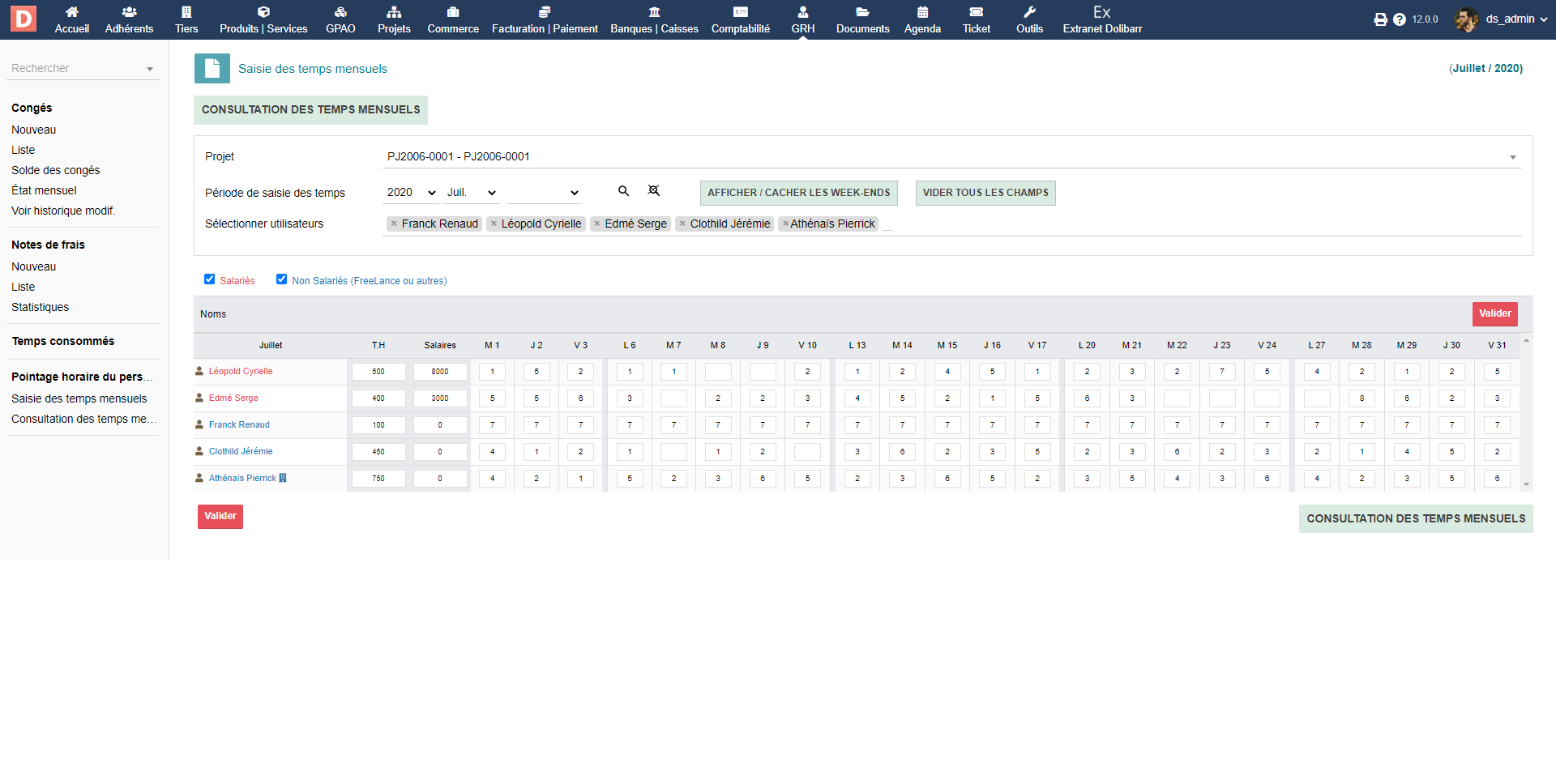
Task: Click Afficher / Cacher les week-ends button
Action: pyautogui.click(x=798, y=193)
